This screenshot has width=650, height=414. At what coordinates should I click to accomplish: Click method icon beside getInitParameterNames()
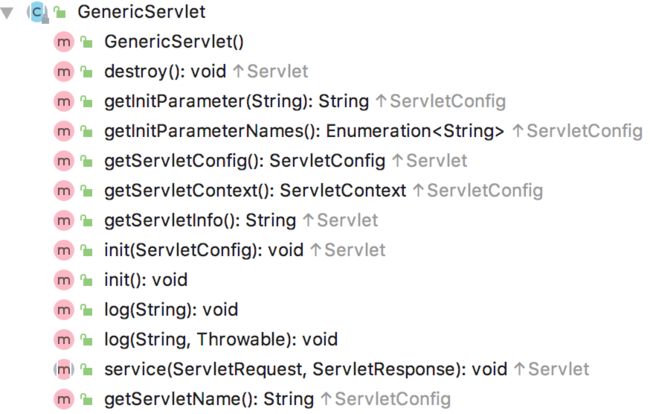point(63,131)
